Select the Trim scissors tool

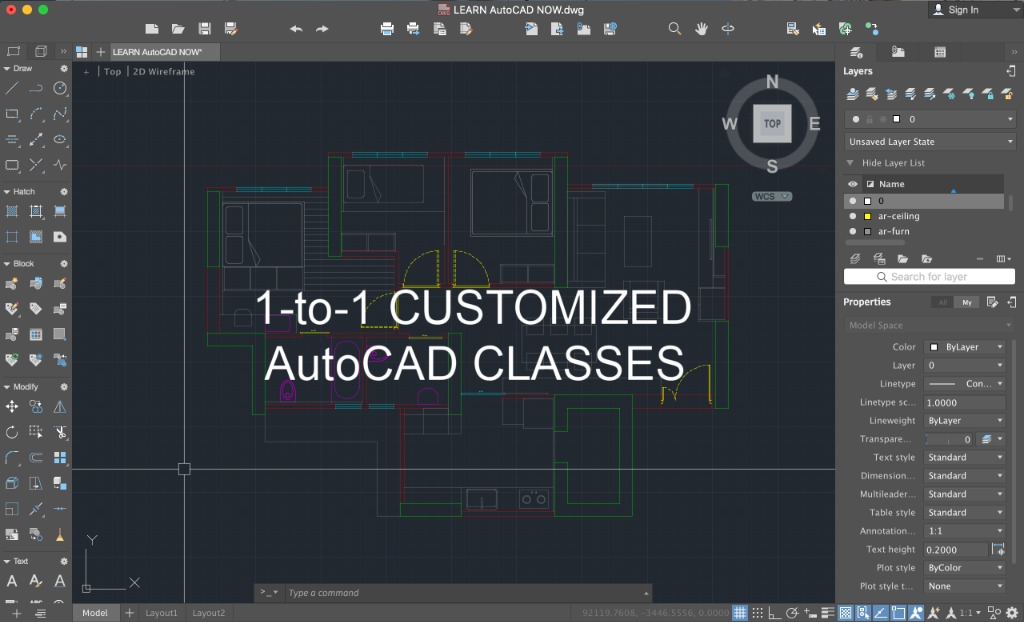(x=60, y=432)
